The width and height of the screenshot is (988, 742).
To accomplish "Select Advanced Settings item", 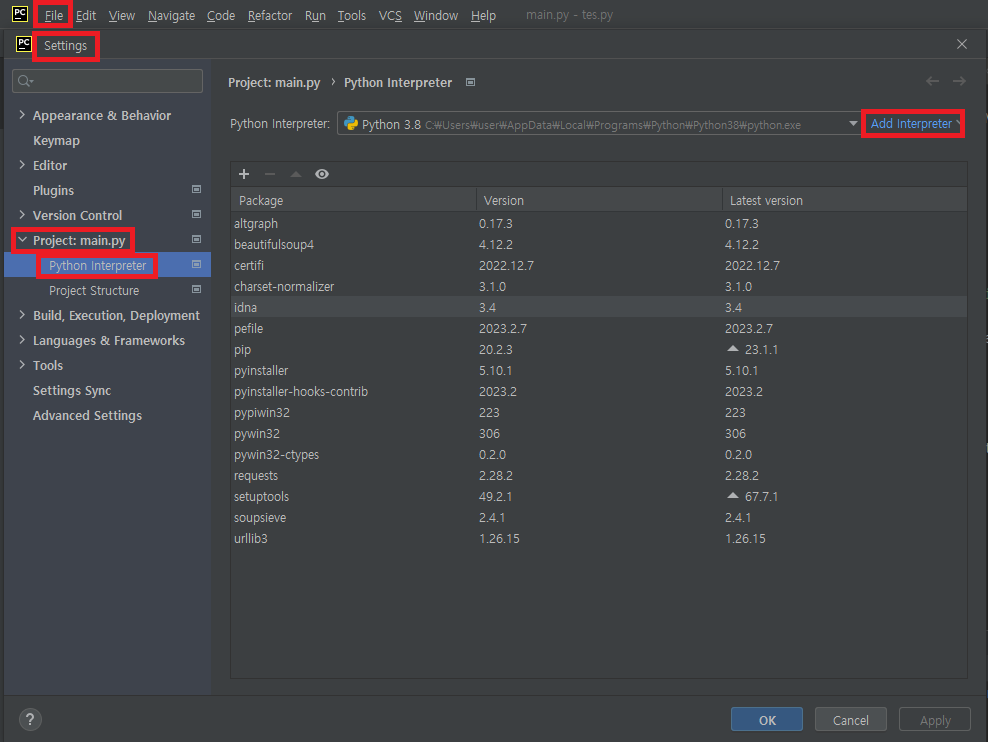I will 87,416.
